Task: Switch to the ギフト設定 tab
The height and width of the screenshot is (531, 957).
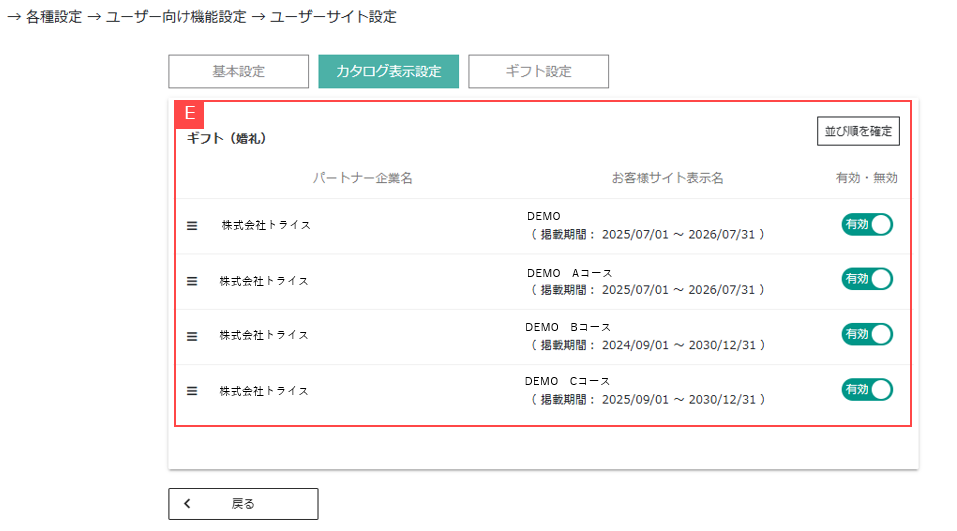Action: point(538,72)
